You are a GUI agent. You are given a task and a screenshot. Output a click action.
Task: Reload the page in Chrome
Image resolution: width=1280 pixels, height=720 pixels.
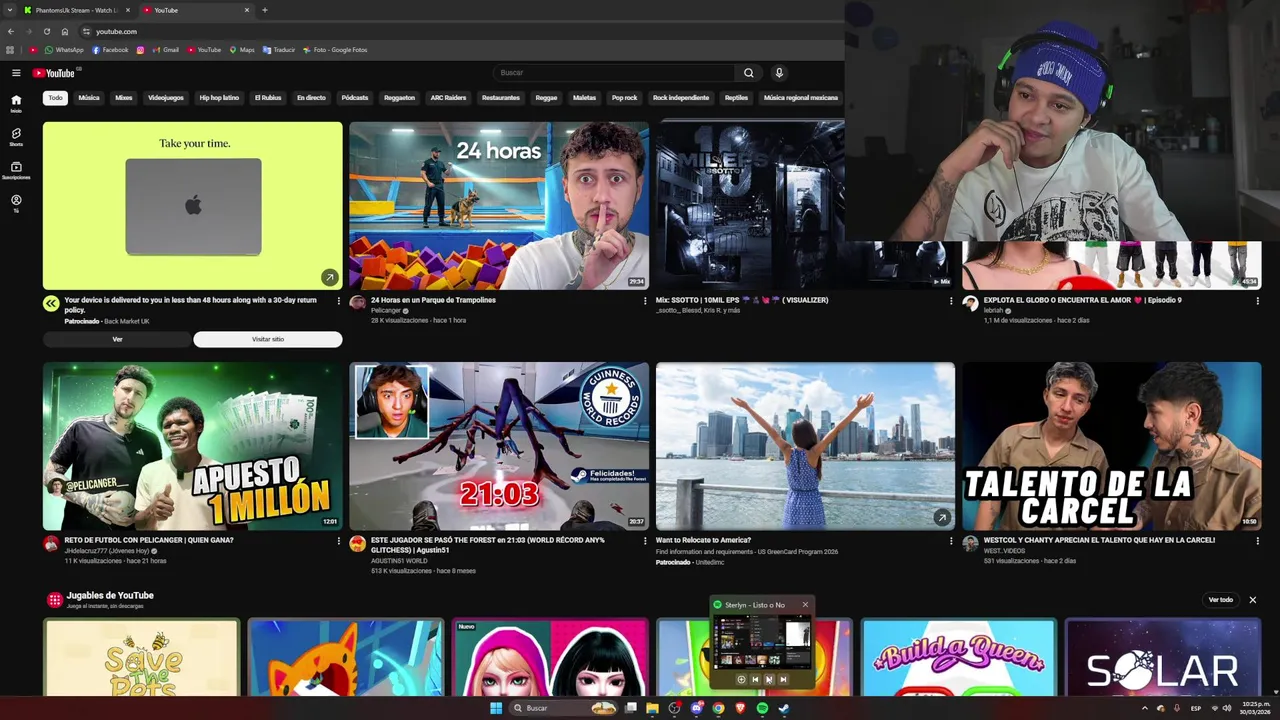point(46,31)
